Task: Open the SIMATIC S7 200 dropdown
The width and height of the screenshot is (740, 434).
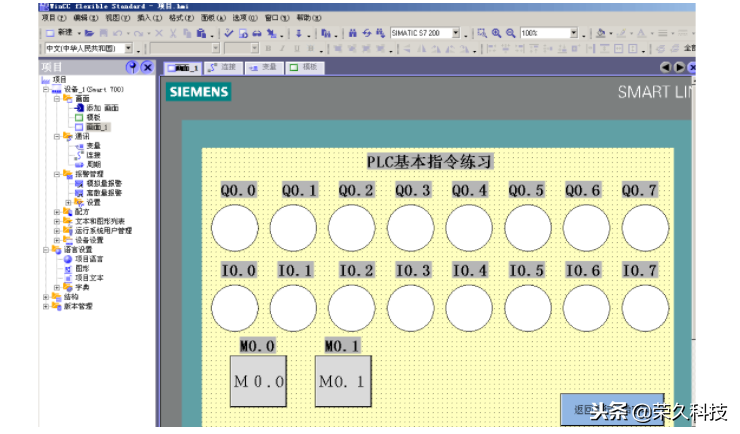Action: click(x=455, y=33)
